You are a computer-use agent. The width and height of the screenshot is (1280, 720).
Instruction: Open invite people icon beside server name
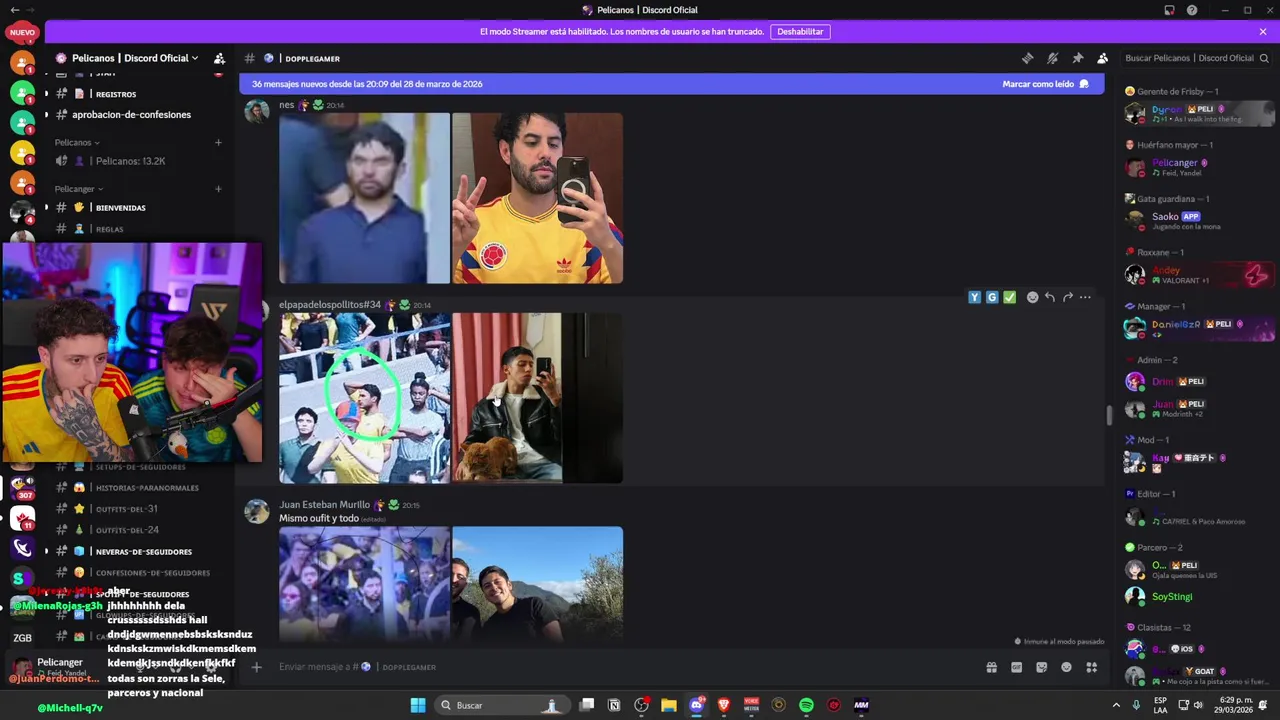tap(219, 58)
